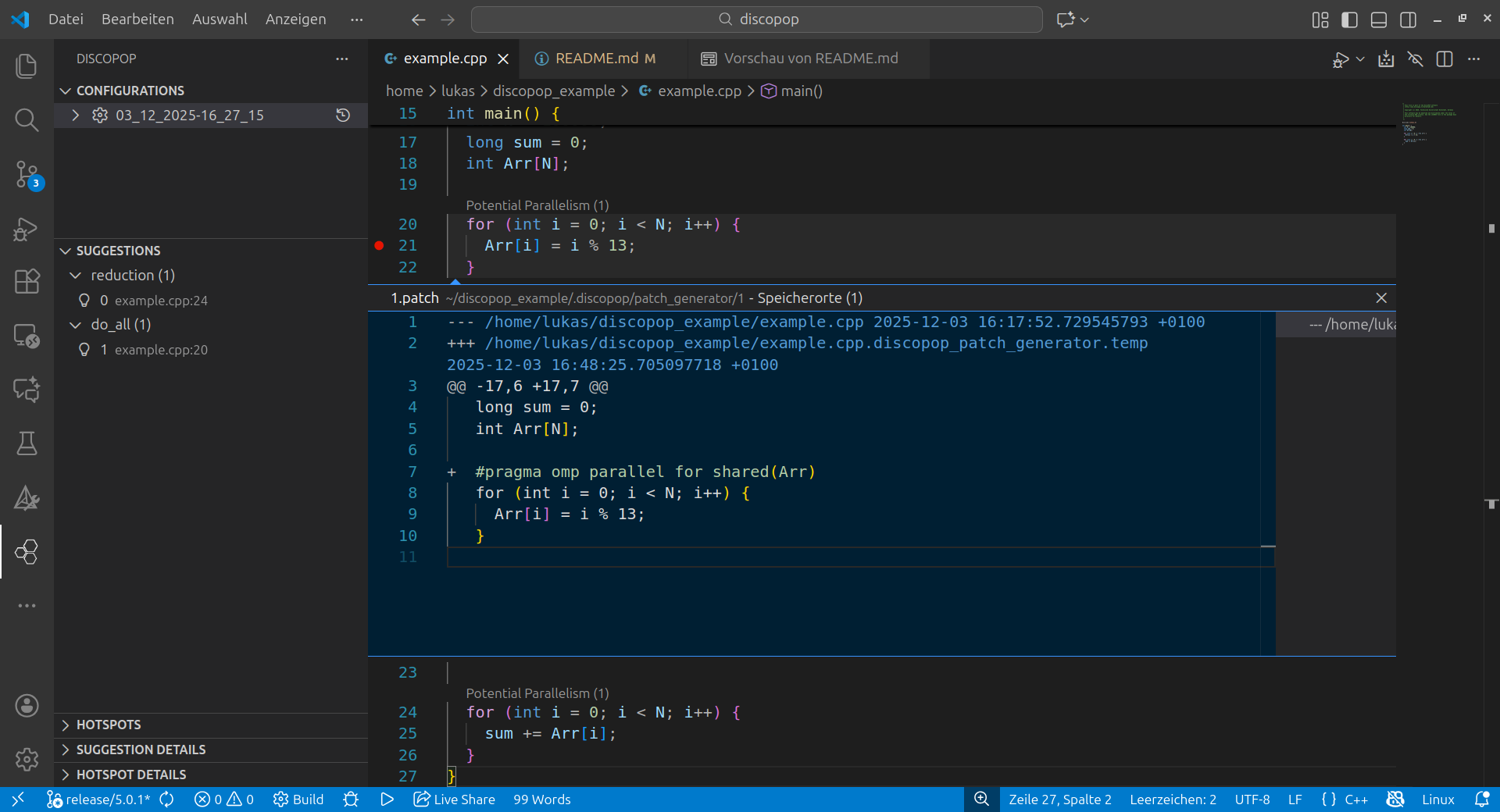Click the Build button in status bar
Image resolution: width=1500 pixels, height=812 pixels.
[x=298, y=800]
